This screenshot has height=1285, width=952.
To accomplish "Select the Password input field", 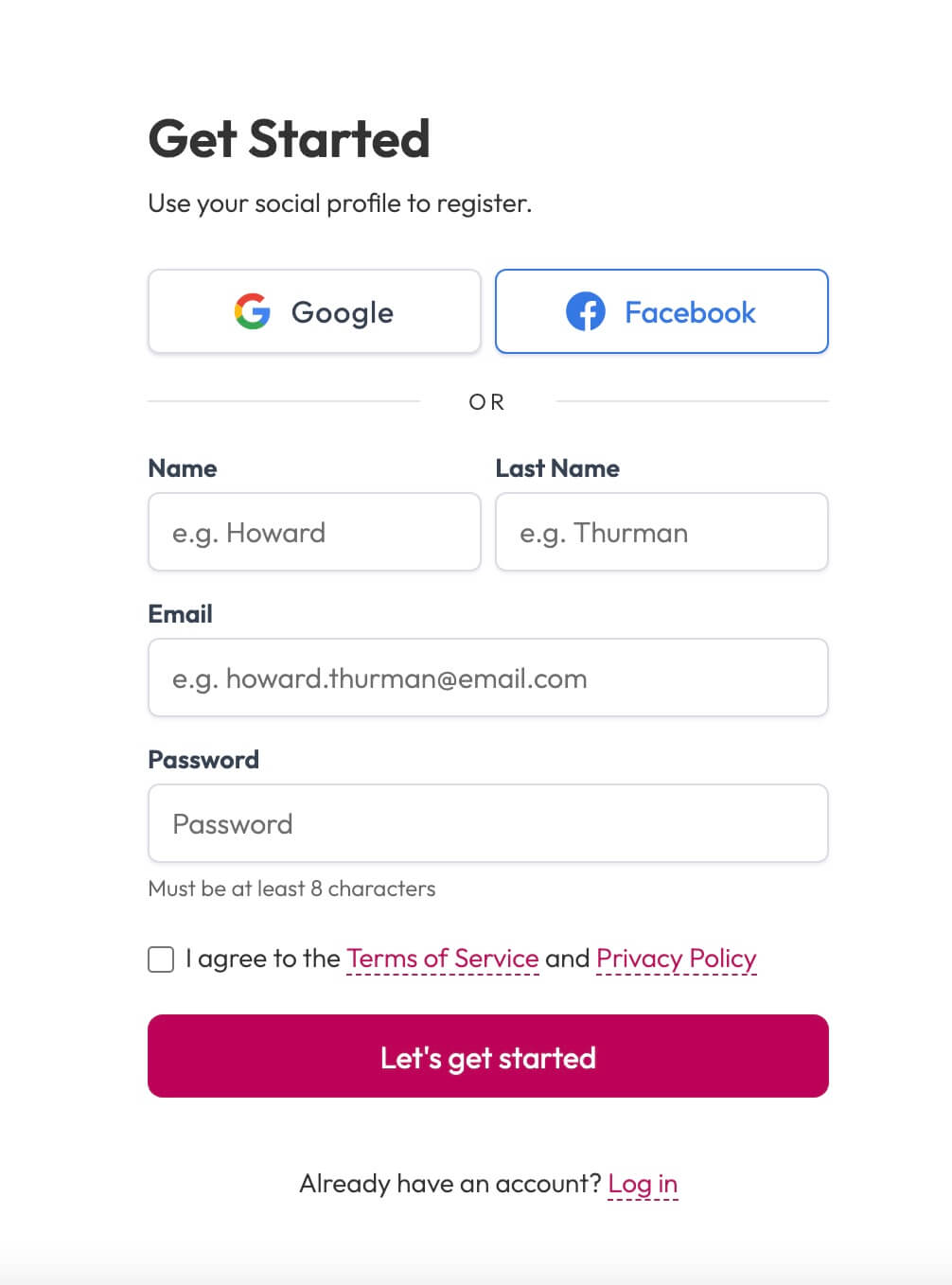I will (x=487, y=823).
